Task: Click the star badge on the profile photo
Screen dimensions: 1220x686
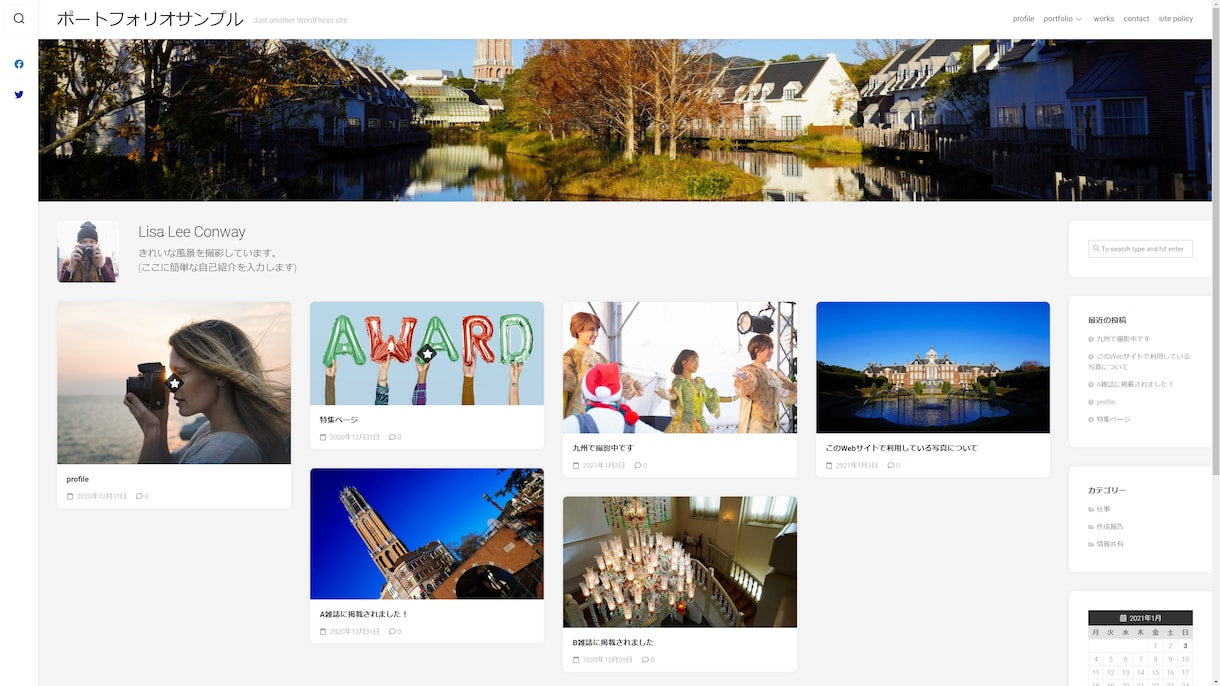Action: [174, 383]
